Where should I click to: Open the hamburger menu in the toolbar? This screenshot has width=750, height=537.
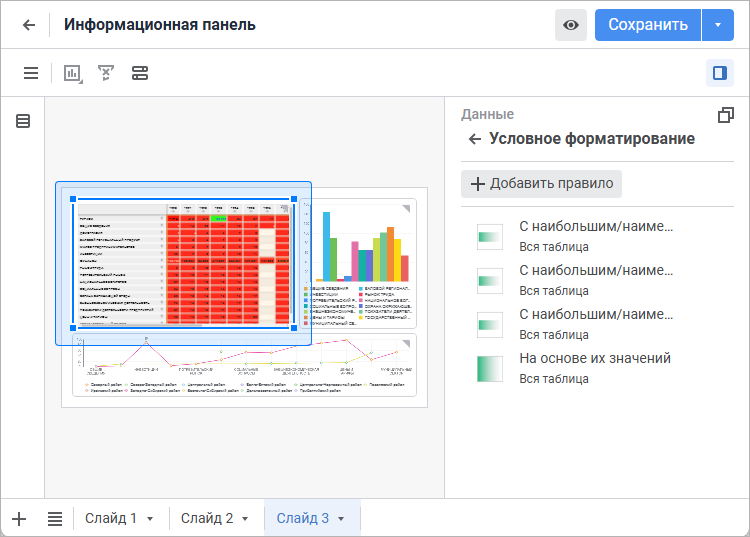click(31, 73)
